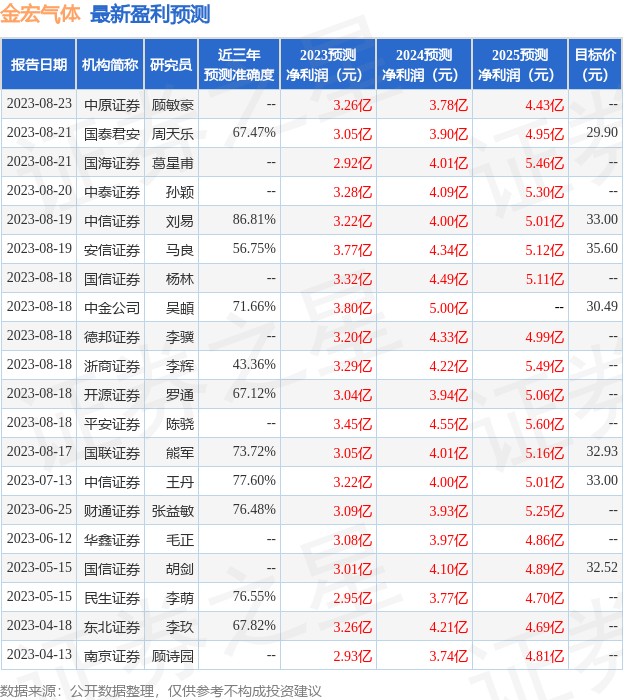The height and width of the screenshot is (700, 623).
Task: Click the 最新盈利预测 heading
Action: pyautogui.click(x=150, y=14)
